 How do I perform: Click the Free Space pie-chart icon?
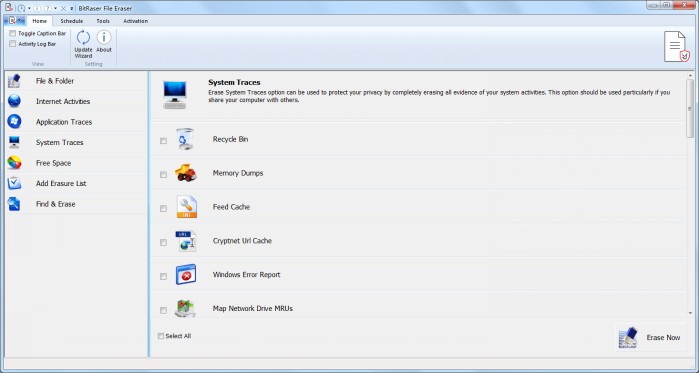tap(14, 163)
